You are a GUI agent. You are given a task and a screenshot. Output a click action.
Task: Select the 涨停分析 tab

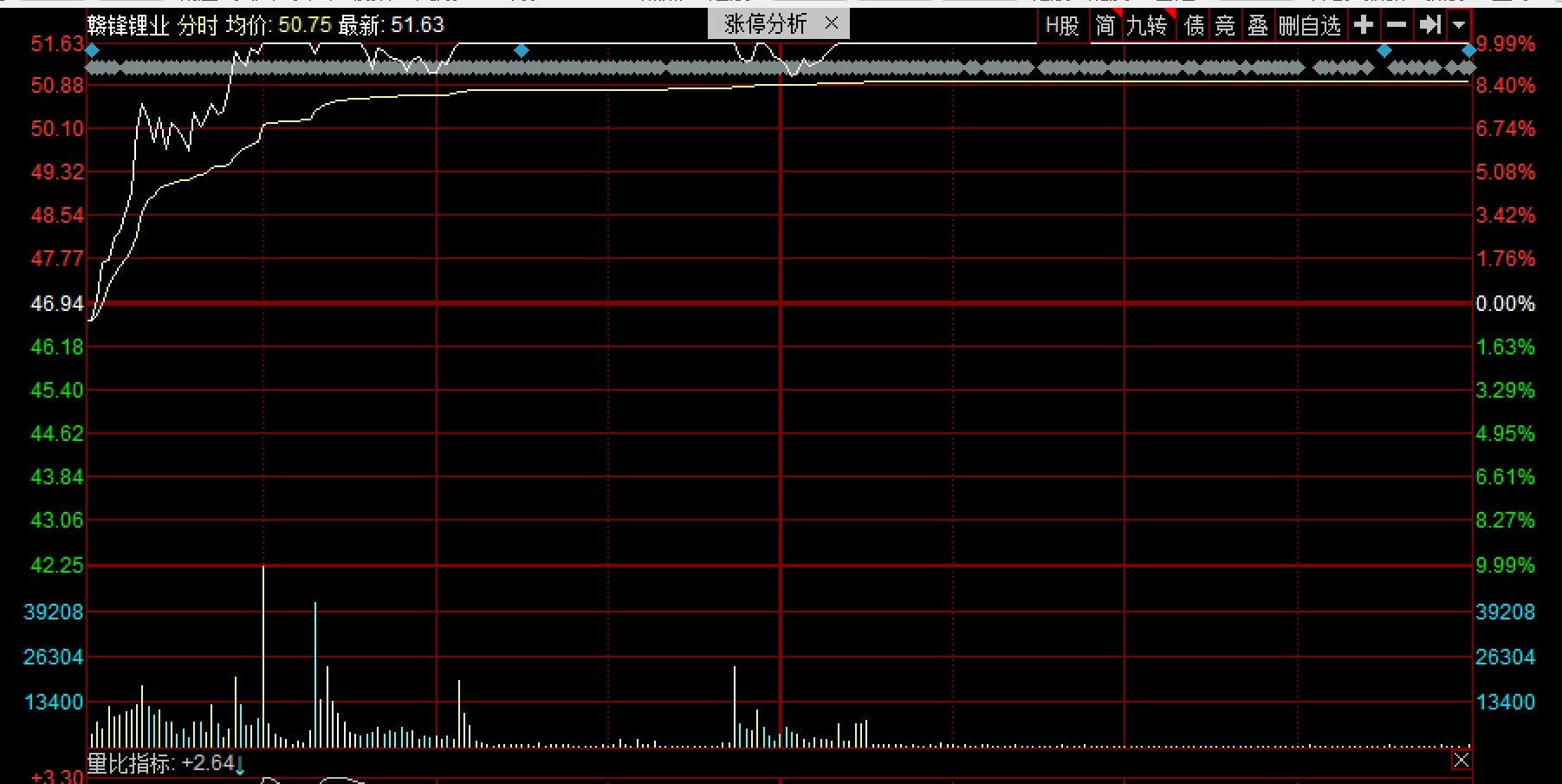coord(765,24)
